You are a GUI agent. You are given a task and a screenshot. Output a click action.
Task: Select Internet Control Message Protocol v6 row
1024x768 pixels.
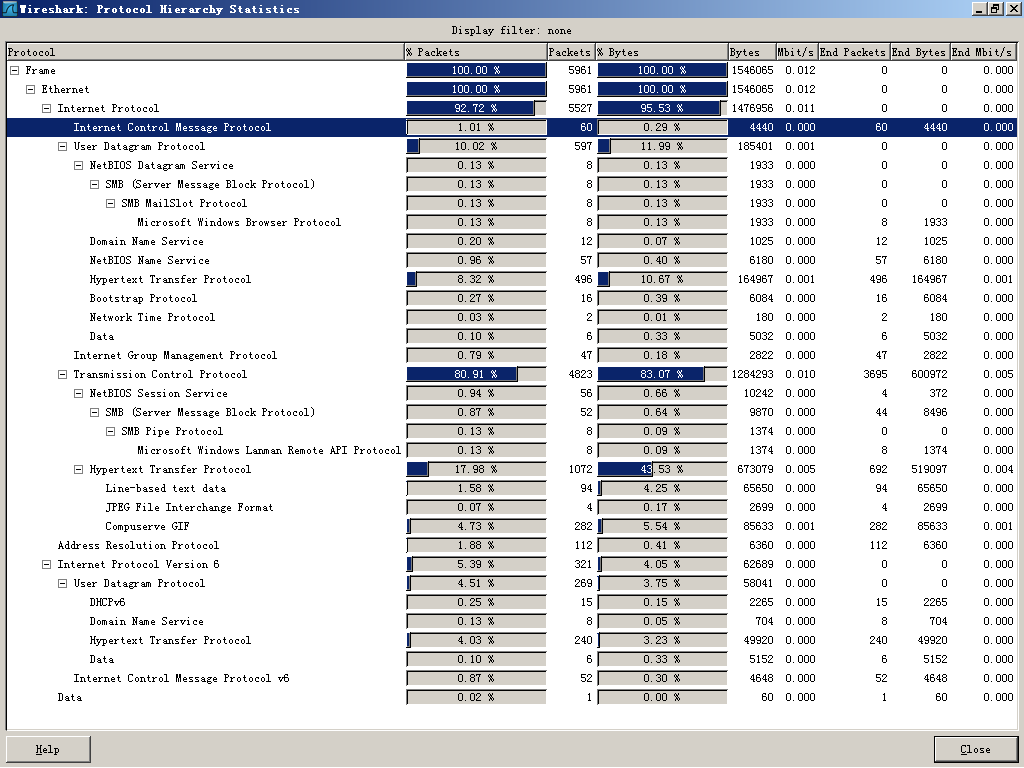click(x=511, y=678)
